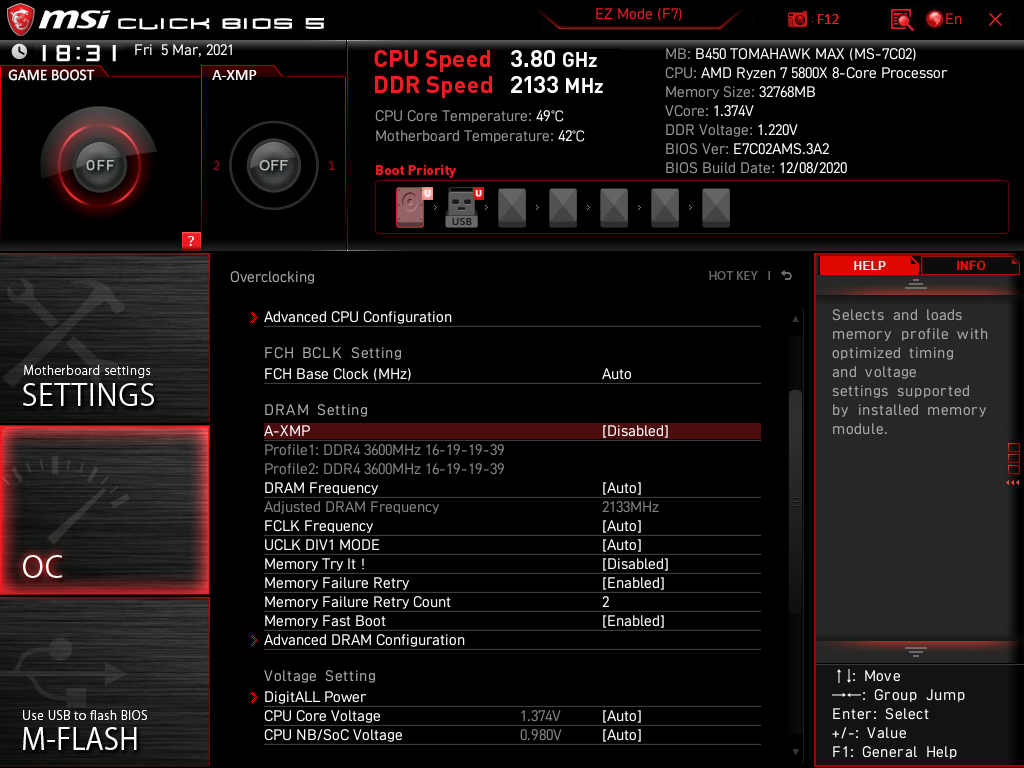Open the red question mark help icon
Image resolution: width=1024 pixels, height=768 pixels.
[x=191, y=240]
